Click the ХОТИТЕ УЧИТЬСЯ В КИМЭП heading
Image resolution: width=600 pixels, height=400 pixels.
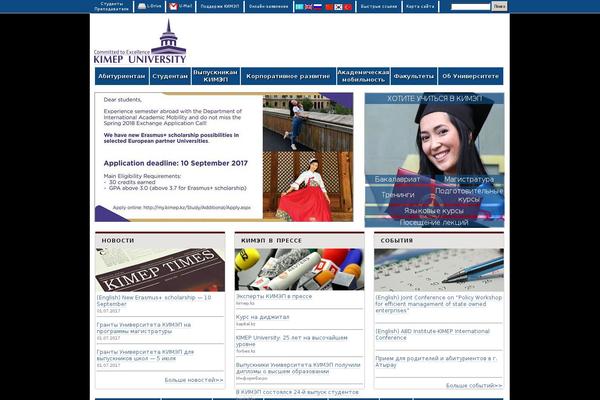click(x=434, y=98)
